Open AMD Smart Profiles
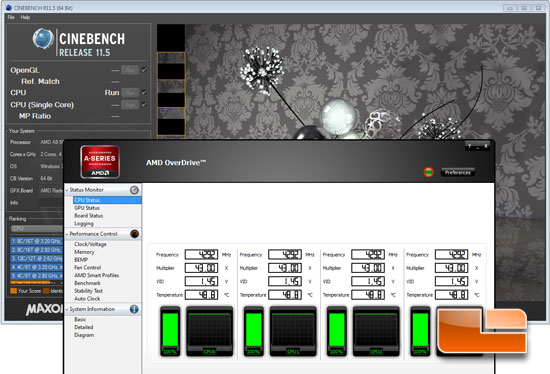This screenshot has height=374, width=550. click(96, 275)
